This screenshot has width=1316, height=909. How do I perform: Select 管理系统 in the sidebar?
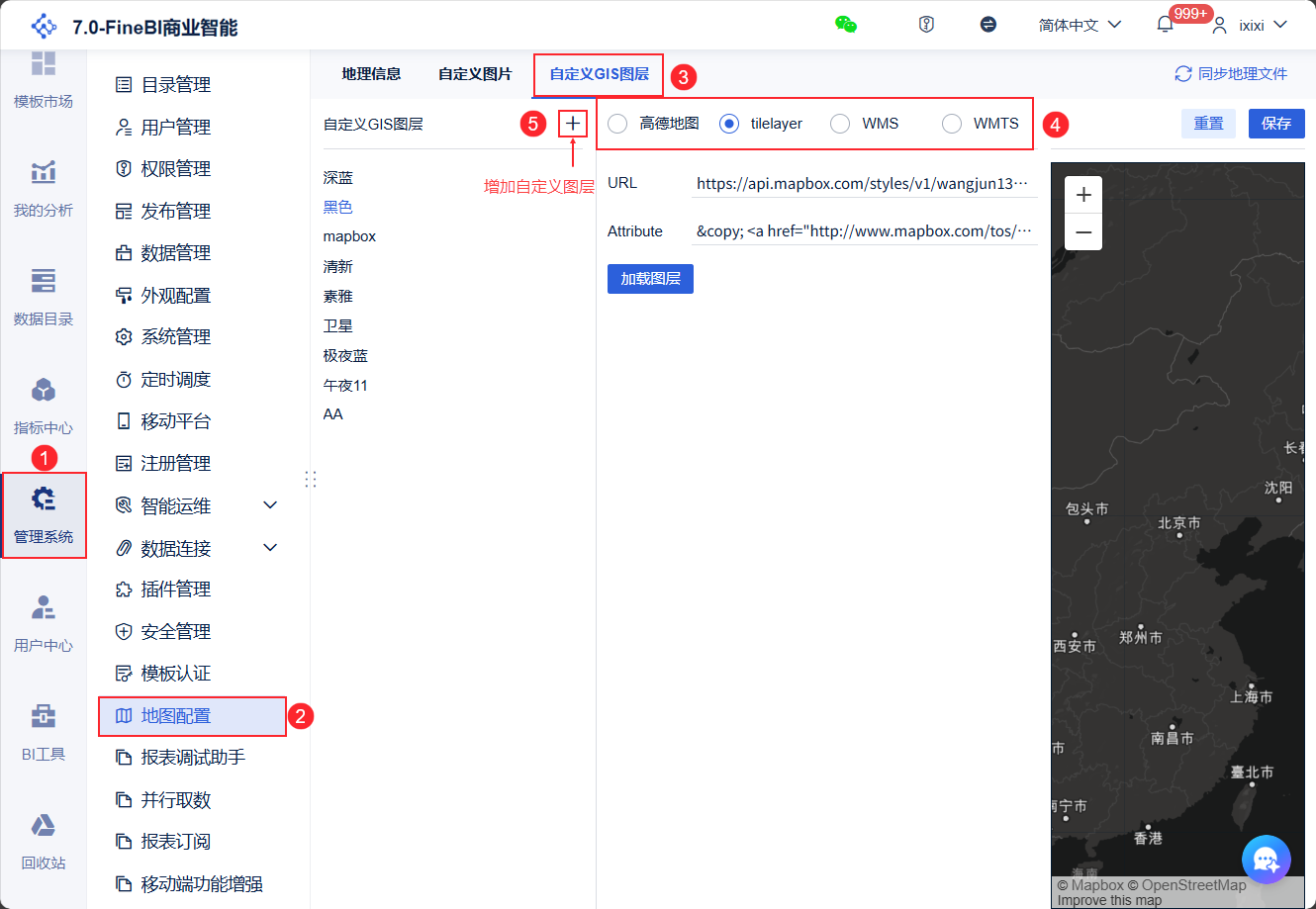(44, 514)
